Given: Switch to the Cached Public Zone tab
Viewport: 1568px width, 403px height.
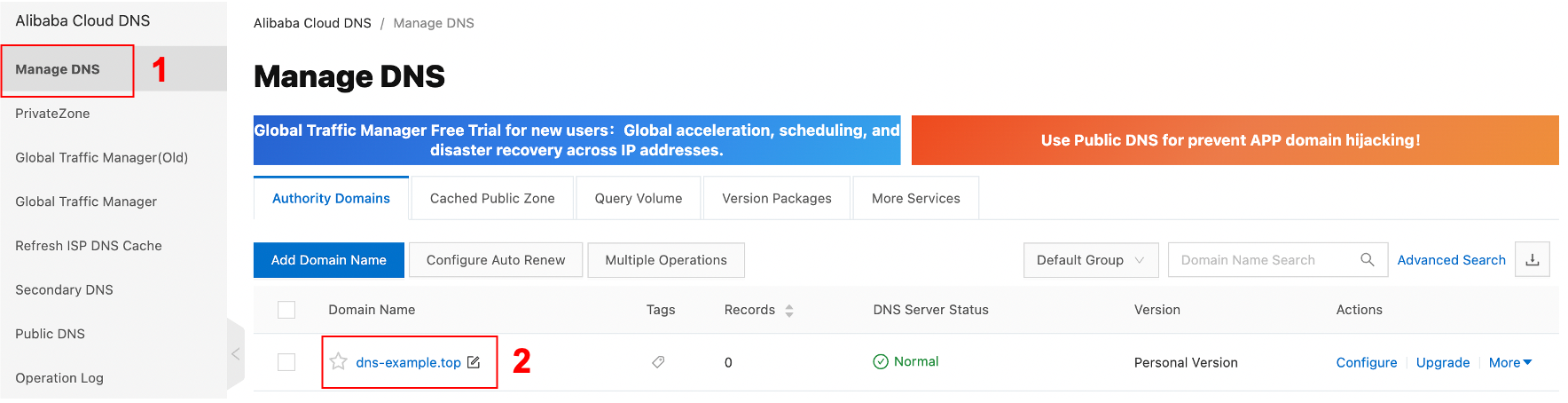Looking at the screenshot, I should click(492, 198).
